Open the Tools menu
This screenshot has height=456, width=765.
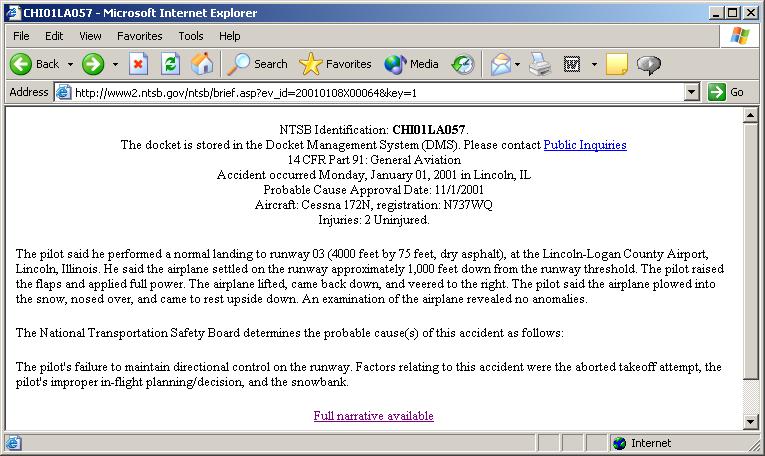pyautogui.click(x=191, y=36)
